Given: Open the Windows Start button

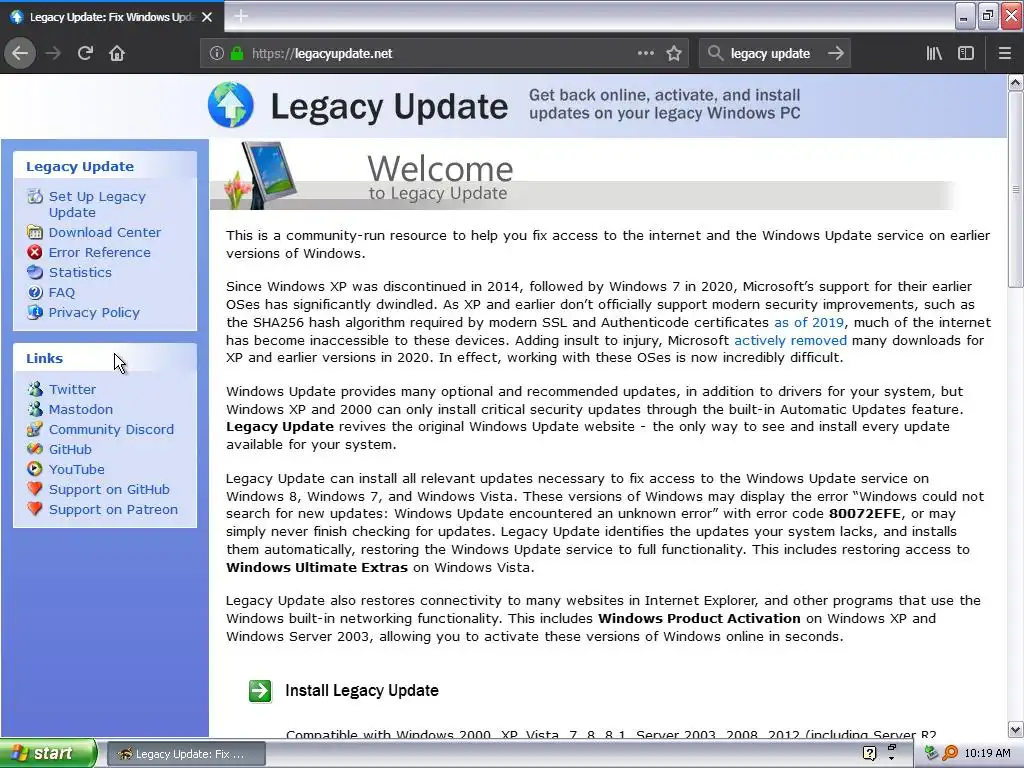Looking at the screenshot, I should [48, 753].
